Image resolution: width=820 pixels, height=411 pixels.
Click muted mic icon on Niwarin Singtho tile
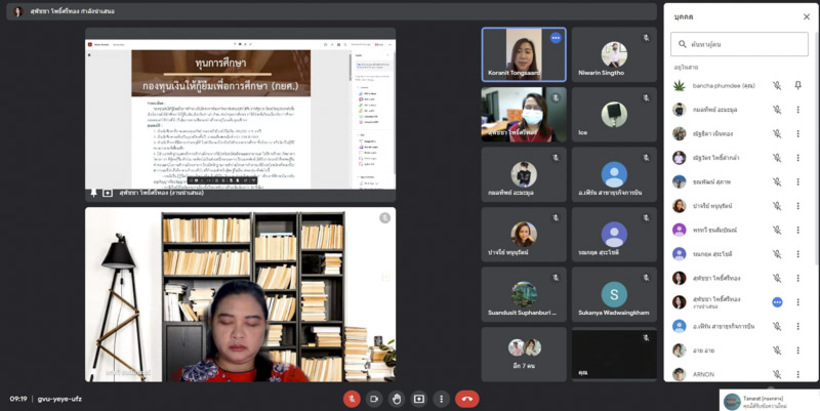(x=646, y=38)
